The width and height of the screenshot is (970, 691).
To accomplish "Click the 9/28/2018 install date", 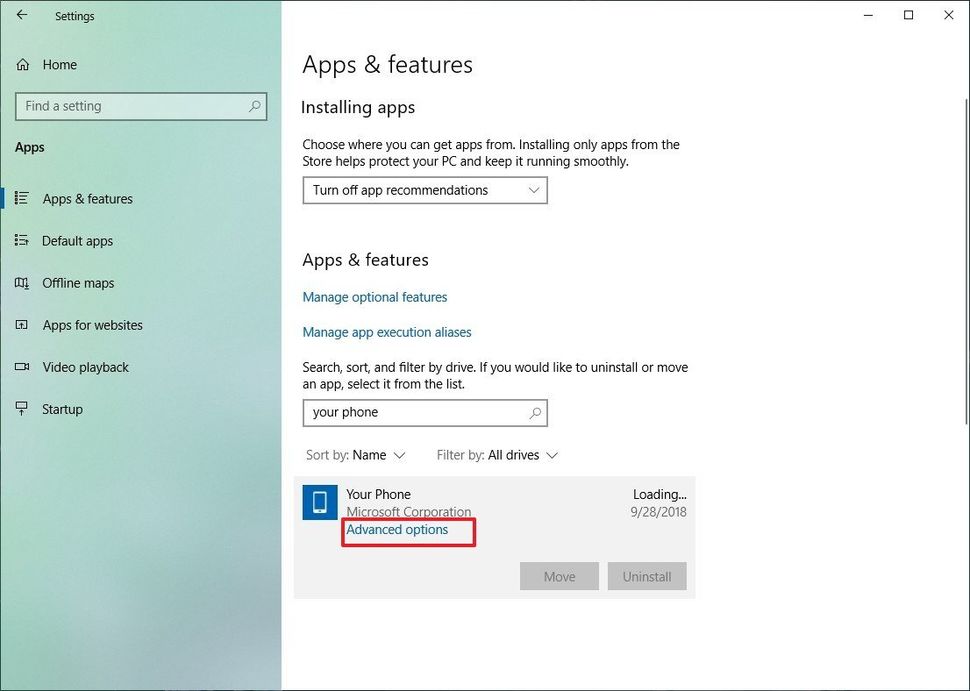I will [x=658, y=512].
